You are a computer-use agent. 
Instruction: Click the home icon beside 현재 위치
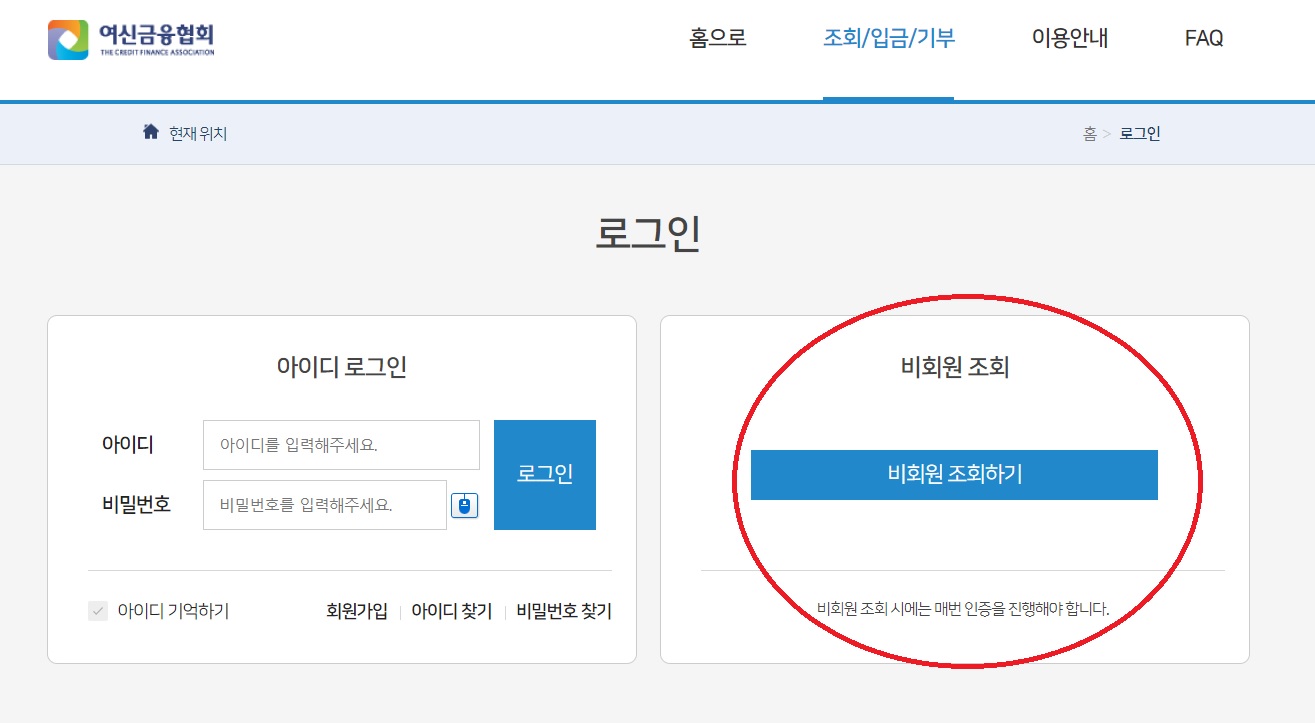[150, 131]
